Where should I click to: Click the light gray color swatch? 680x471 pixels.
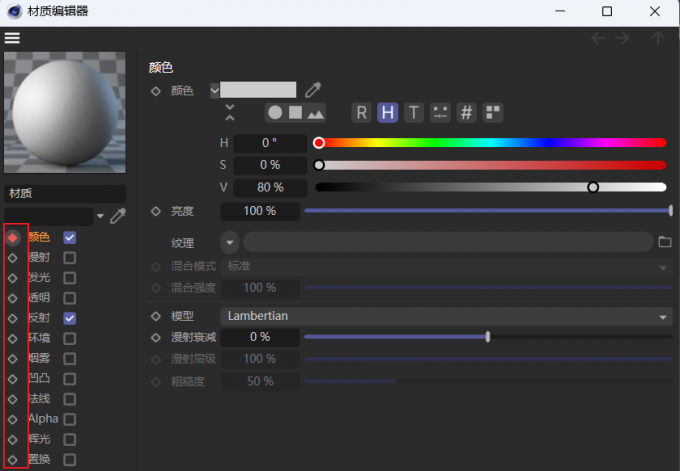pos(258,90)
